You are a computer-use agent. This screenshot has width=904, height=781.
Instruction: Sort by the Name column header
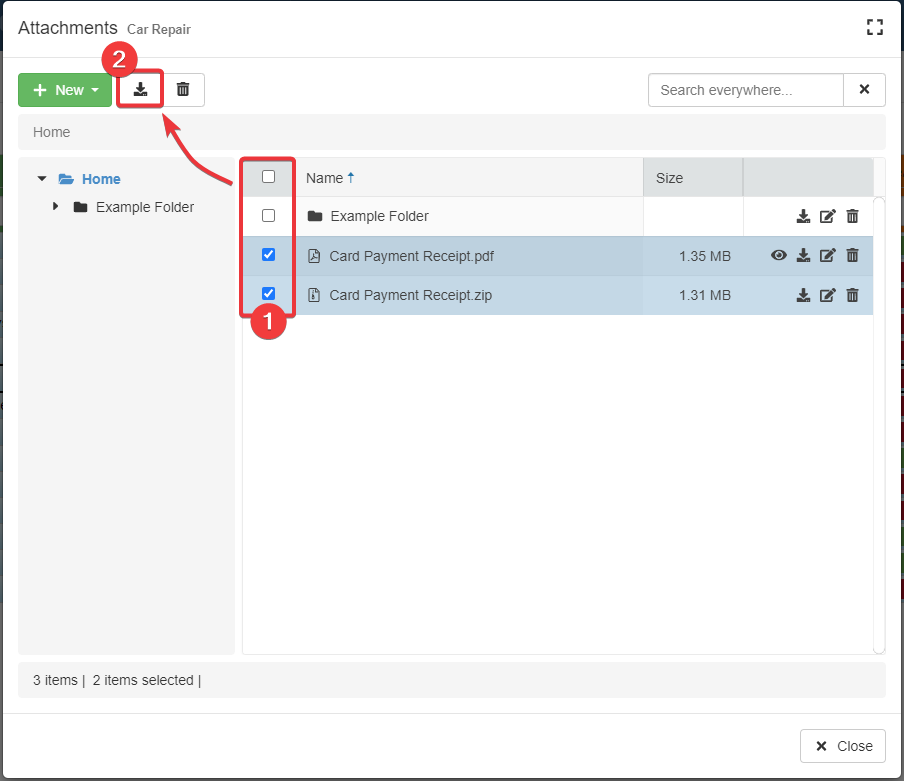point(325,178)
